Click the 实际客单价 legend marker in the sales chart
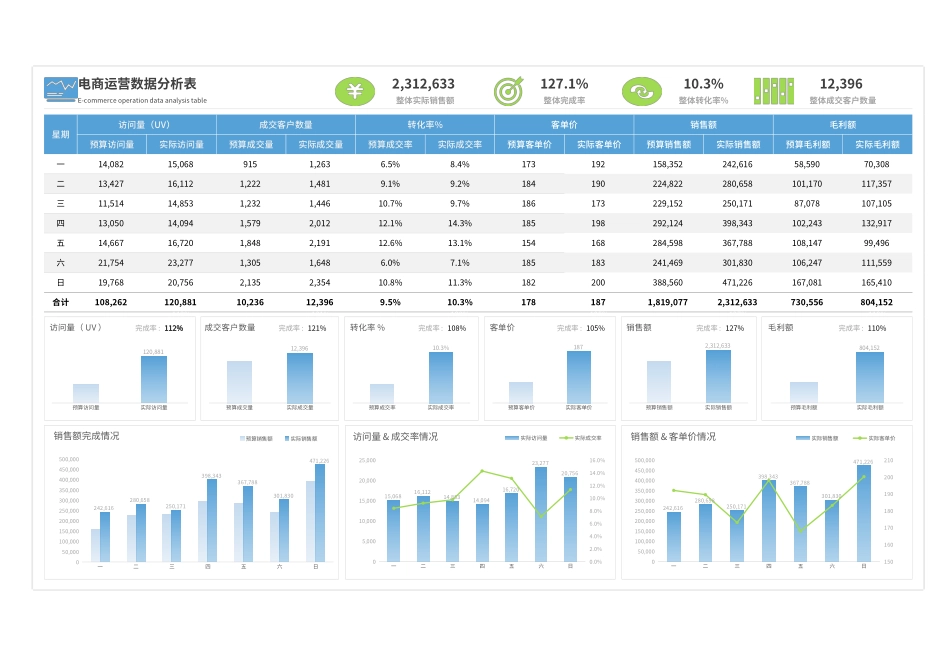The image size is (950, 672). (859, 437)
